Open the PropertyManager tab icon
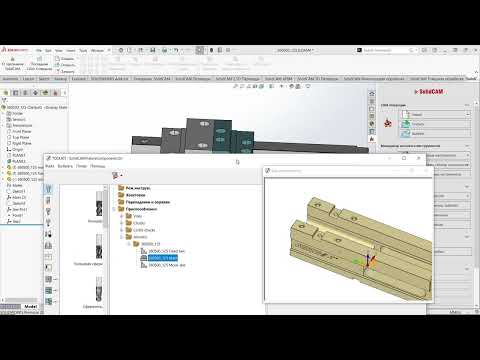Viewport: 480px width, 360px height. coord(15,93)
